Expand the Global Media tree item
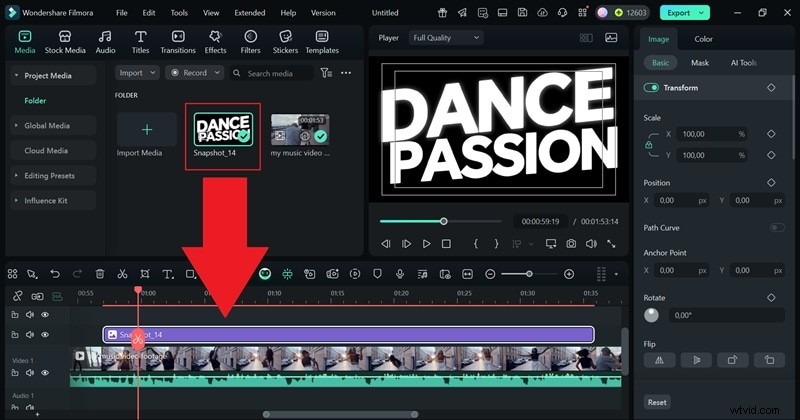800x420 pixels. [16, 126]
